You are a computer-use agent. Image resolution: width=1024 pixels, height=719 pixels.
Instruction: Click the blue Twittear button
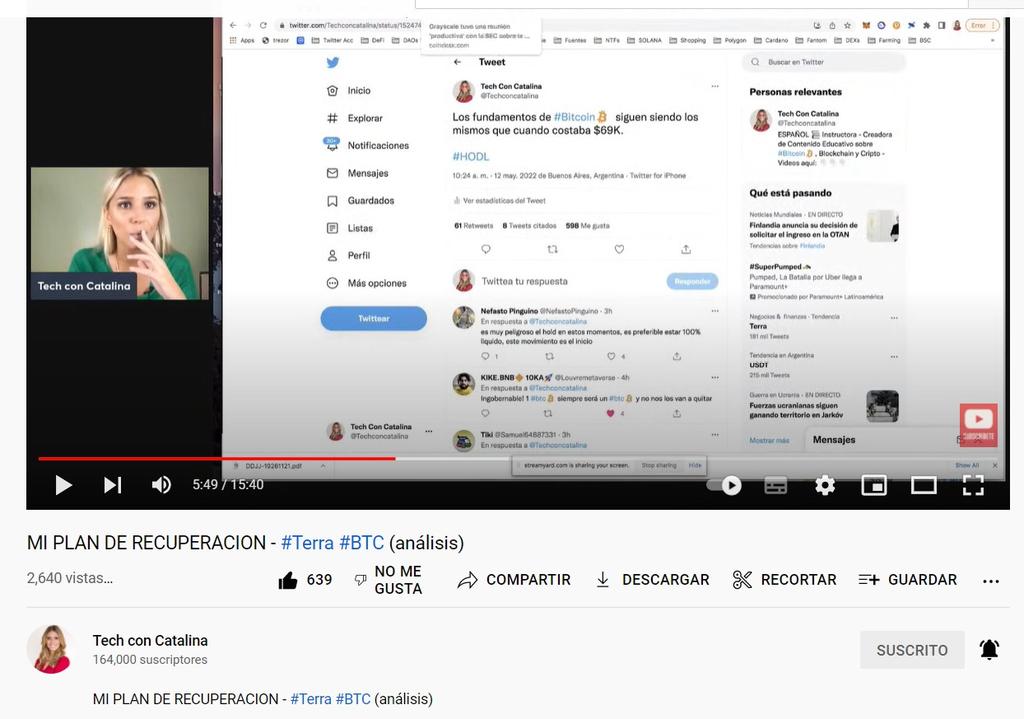[x=374, y=318]
